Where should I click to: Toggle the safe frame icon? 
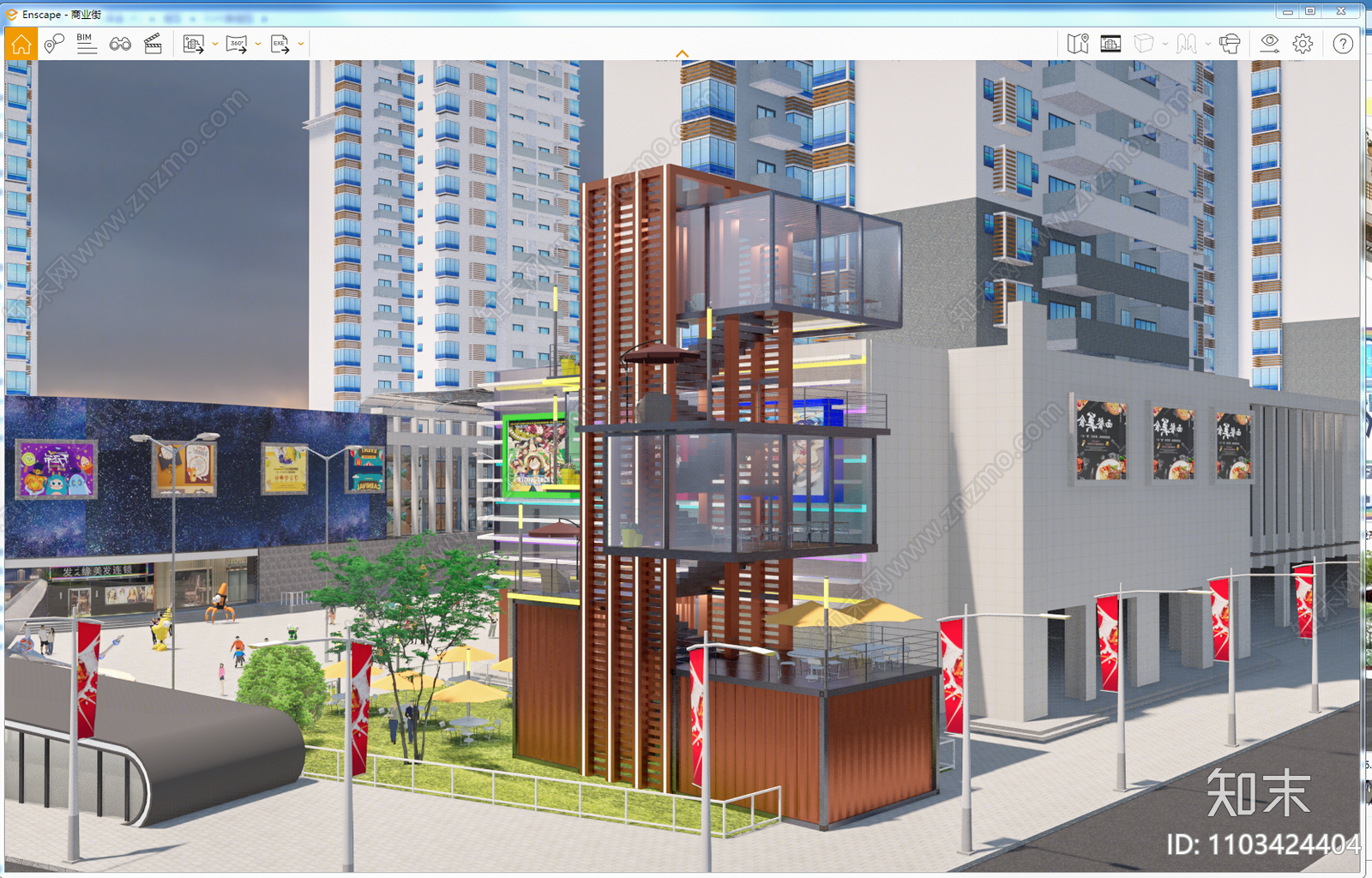point(1110,44)
